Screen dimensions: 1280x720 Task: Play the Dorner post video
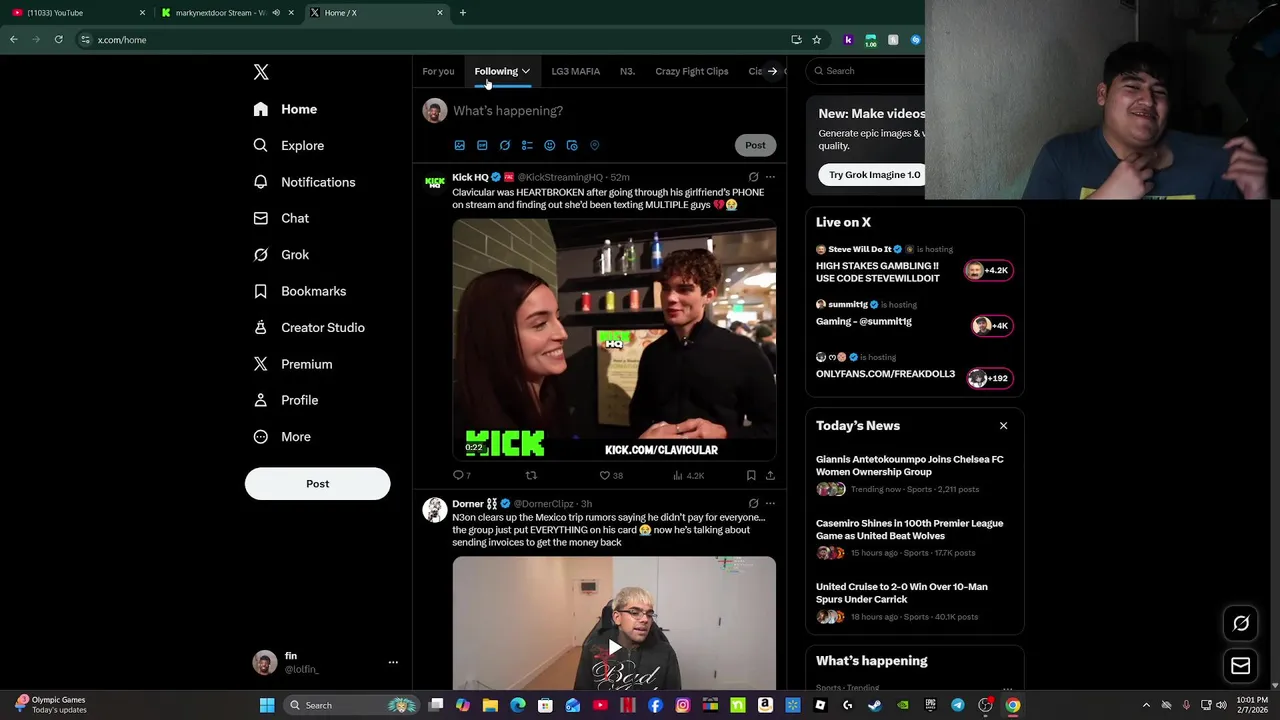click(x=614, y=648)
